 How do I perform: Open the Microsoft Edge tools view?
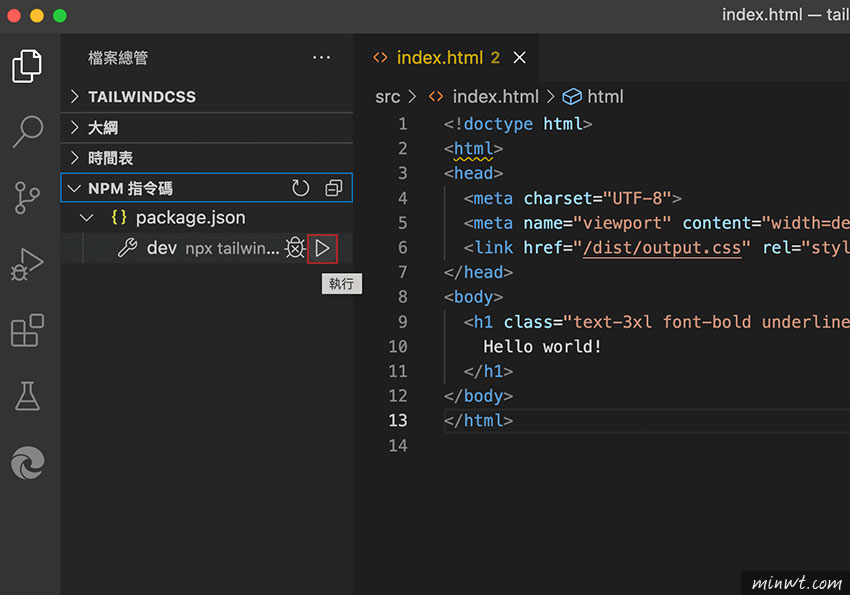(x=27, y=463)
